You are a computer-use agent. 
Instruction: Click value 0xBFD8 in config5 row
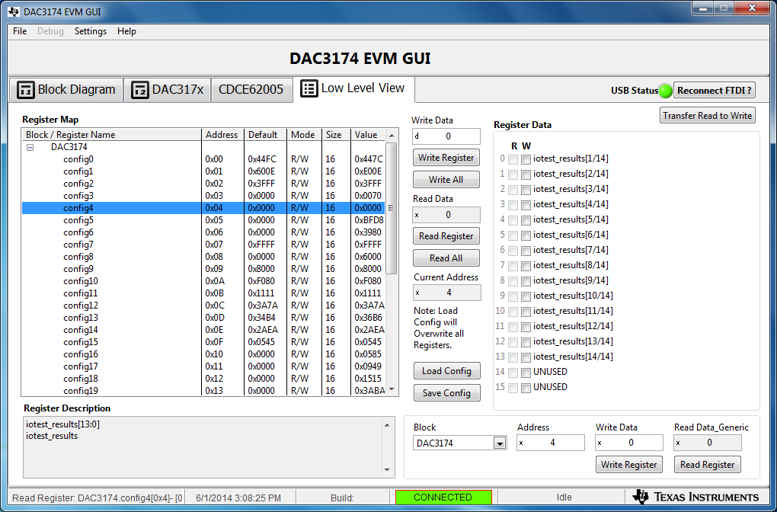tap(369, 220)
